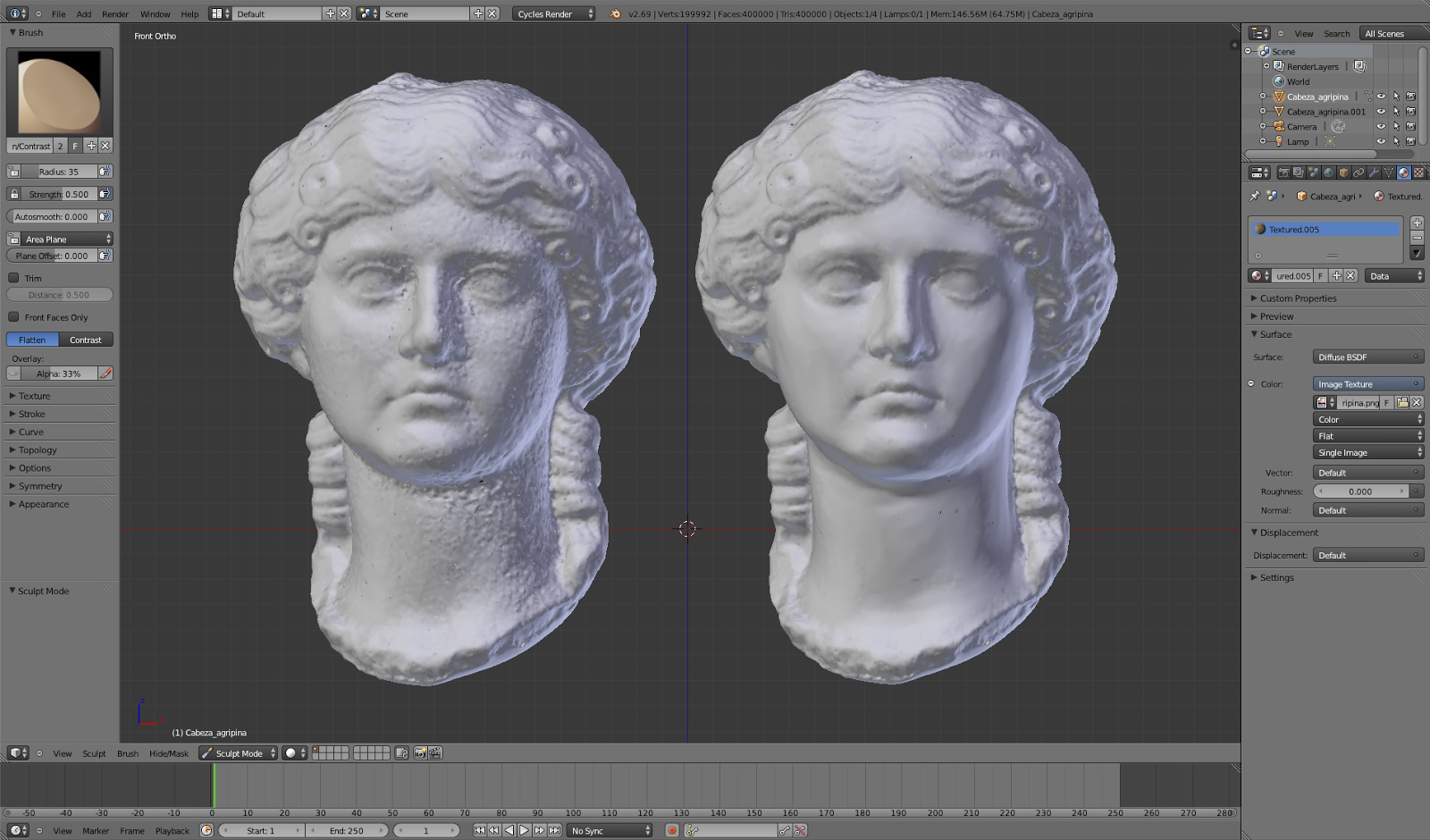Open the Sculpt Mode dropdown

click(x=238, y=753)
